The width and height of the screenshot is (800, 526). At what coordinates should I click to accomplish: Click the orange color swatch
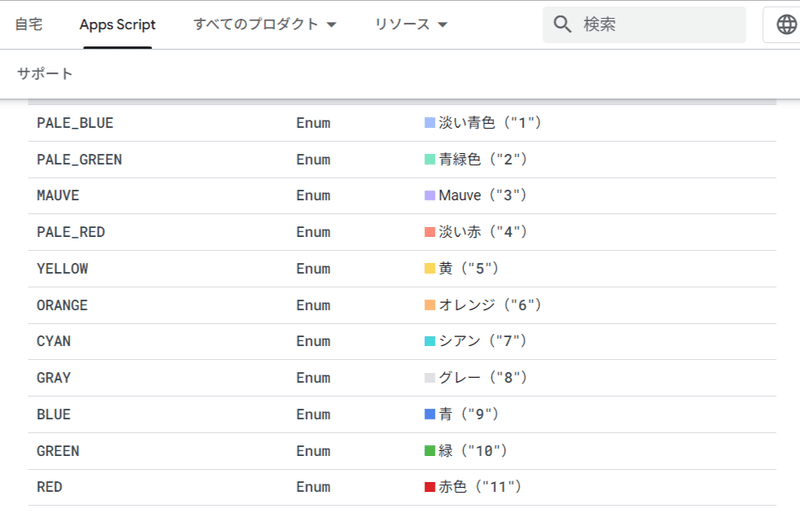[x=430, y=305]
